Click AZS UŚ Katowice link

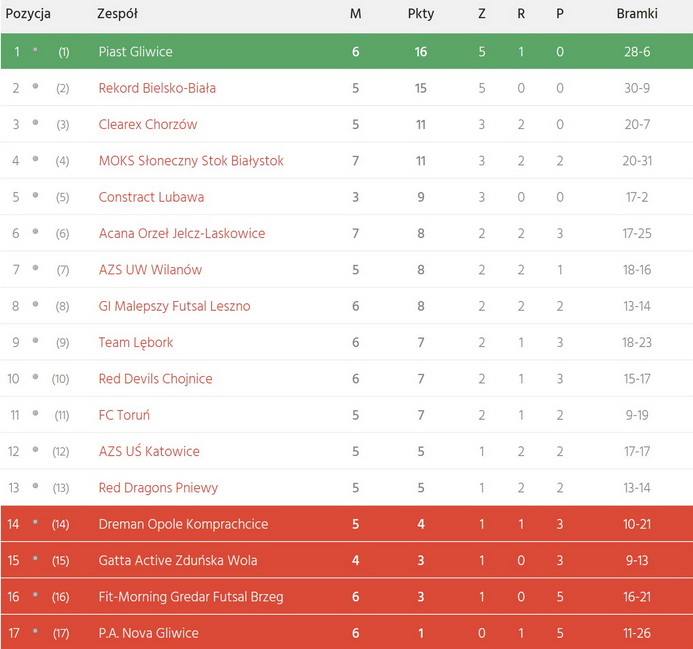(149, 451)
